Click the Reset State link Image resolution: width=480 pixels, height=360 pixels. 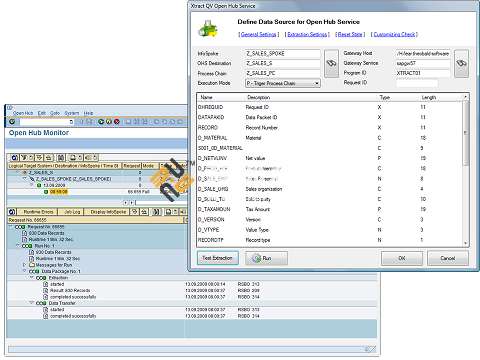tap(350, 34)
